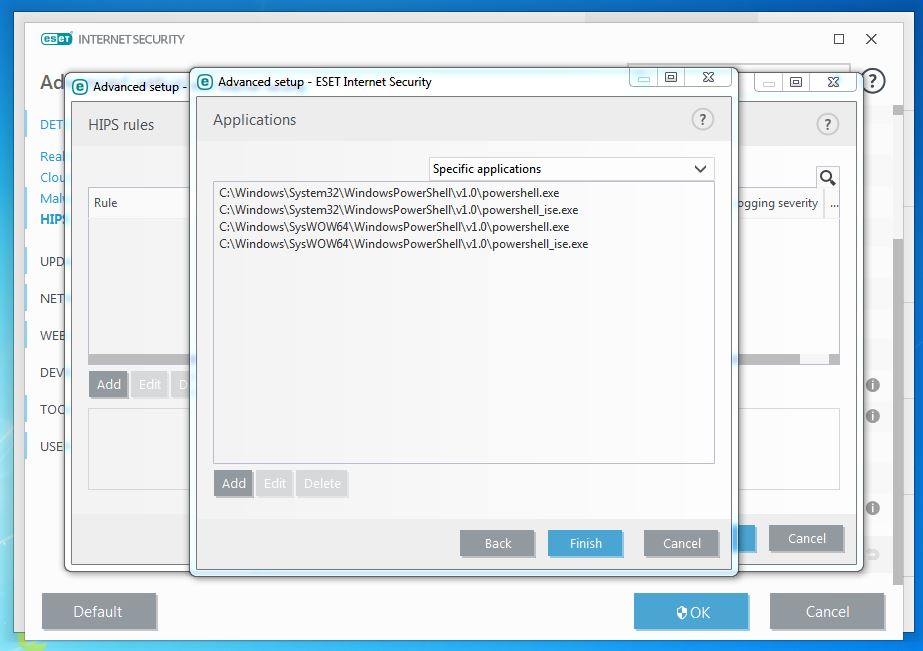Select the Device control sidebar section
This screenshot has height=651, width=923.
pos(52,373)
